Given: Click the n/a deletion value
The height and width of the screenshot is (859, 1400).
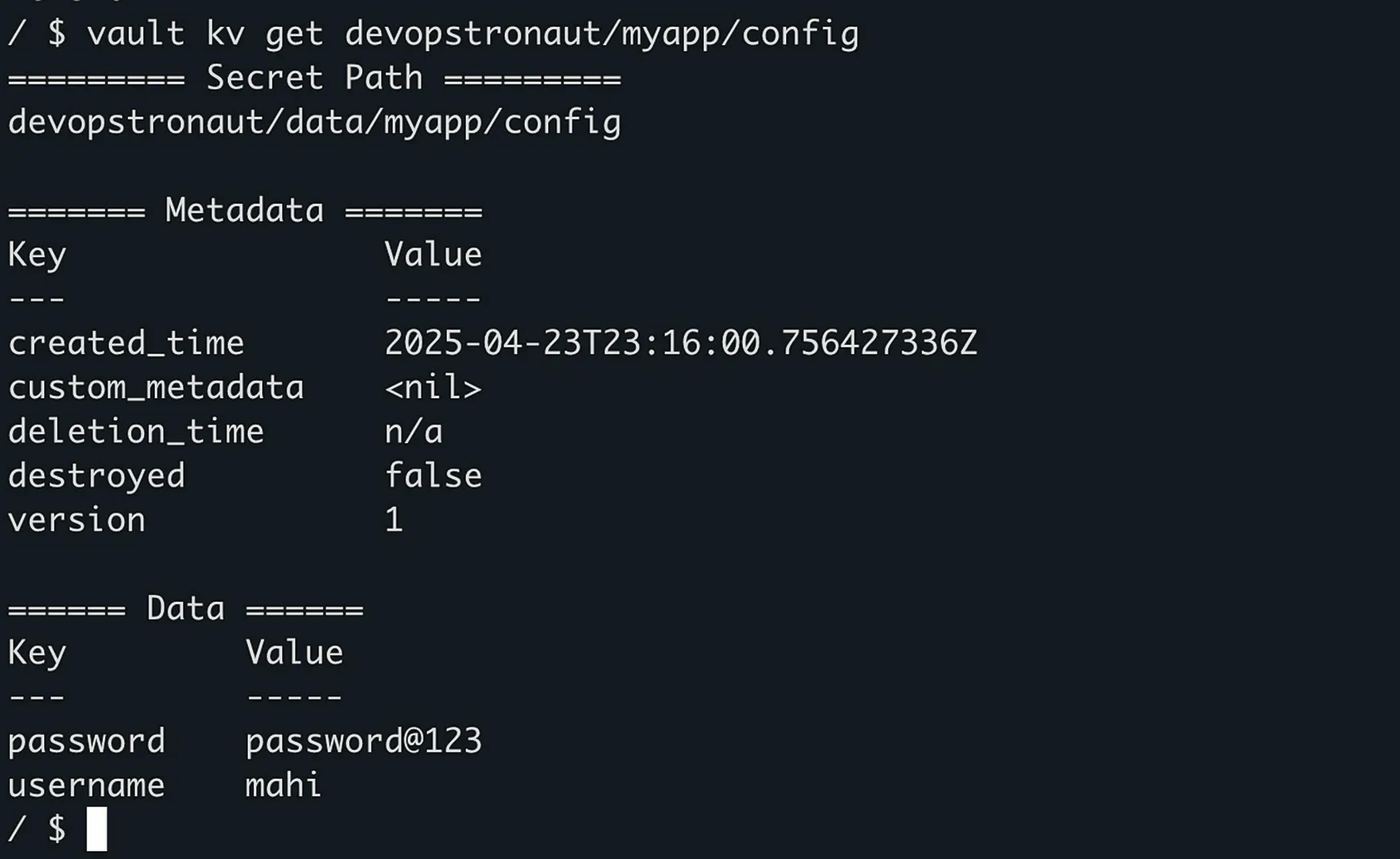Looking at the screenshot, I should (414, 432).
